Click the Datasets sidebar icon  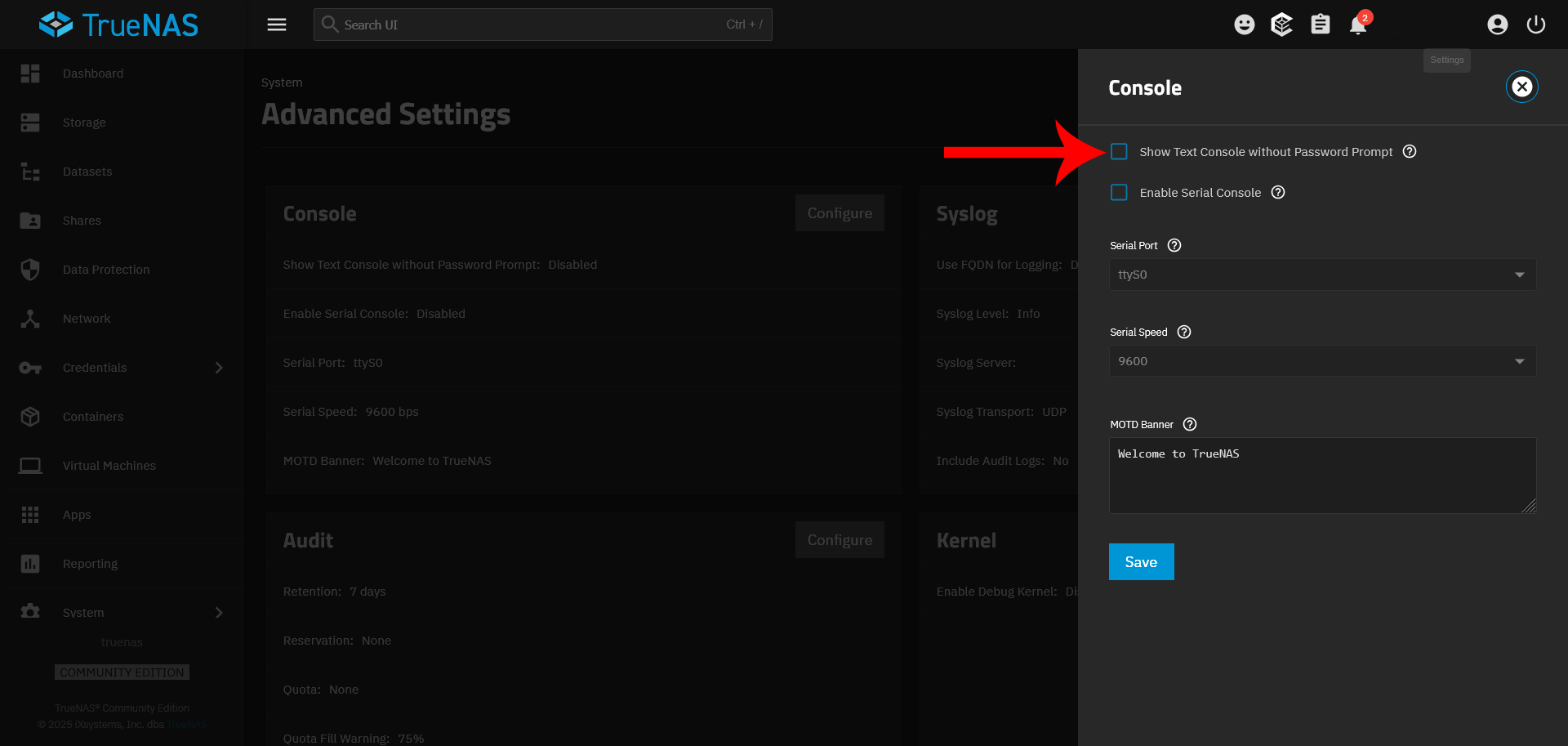click(30, 172)
